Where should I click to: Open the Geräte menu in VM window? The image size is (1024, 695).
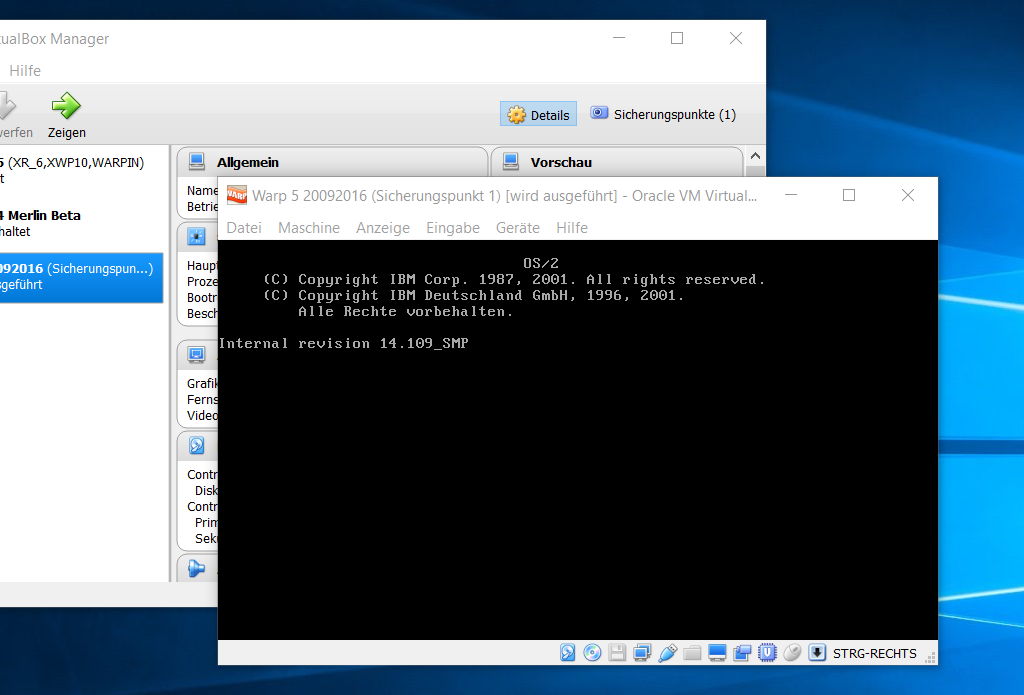point(518,228)
